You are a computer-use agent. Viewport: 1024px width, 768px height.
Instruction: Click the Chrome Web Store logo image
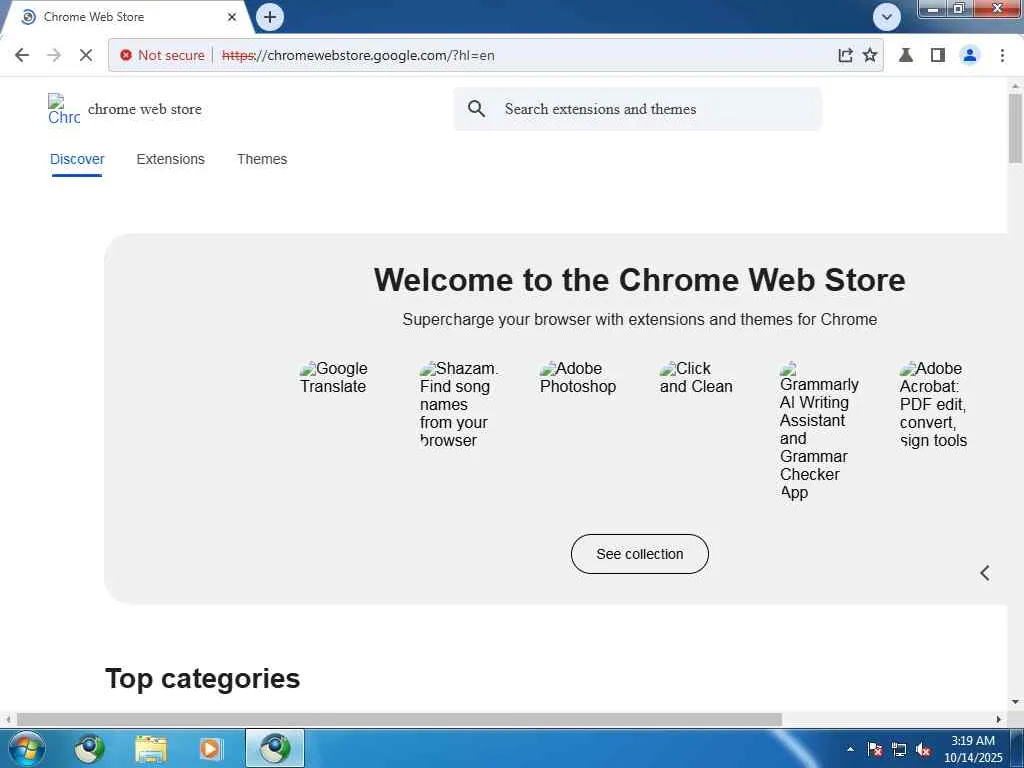(x=64, y=109)
